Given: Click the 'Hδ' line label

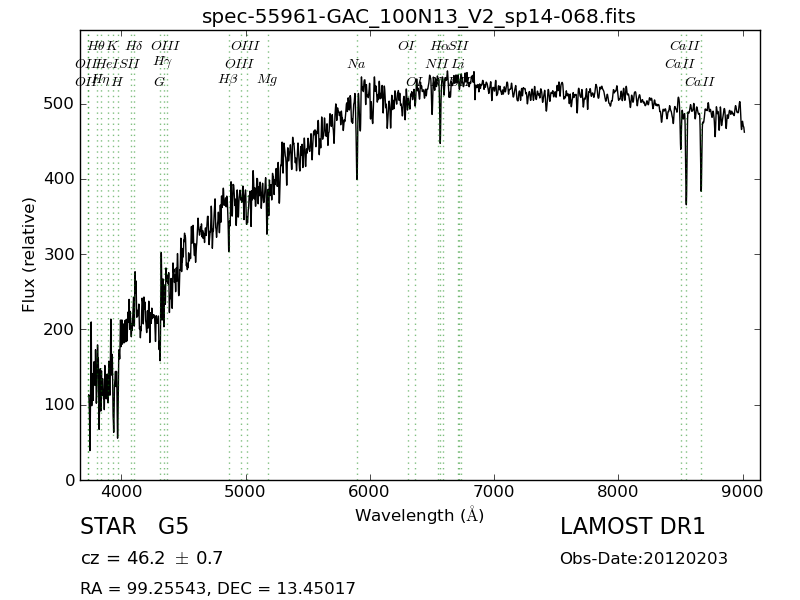Looking at the screenshot, I should coord(134,46).
